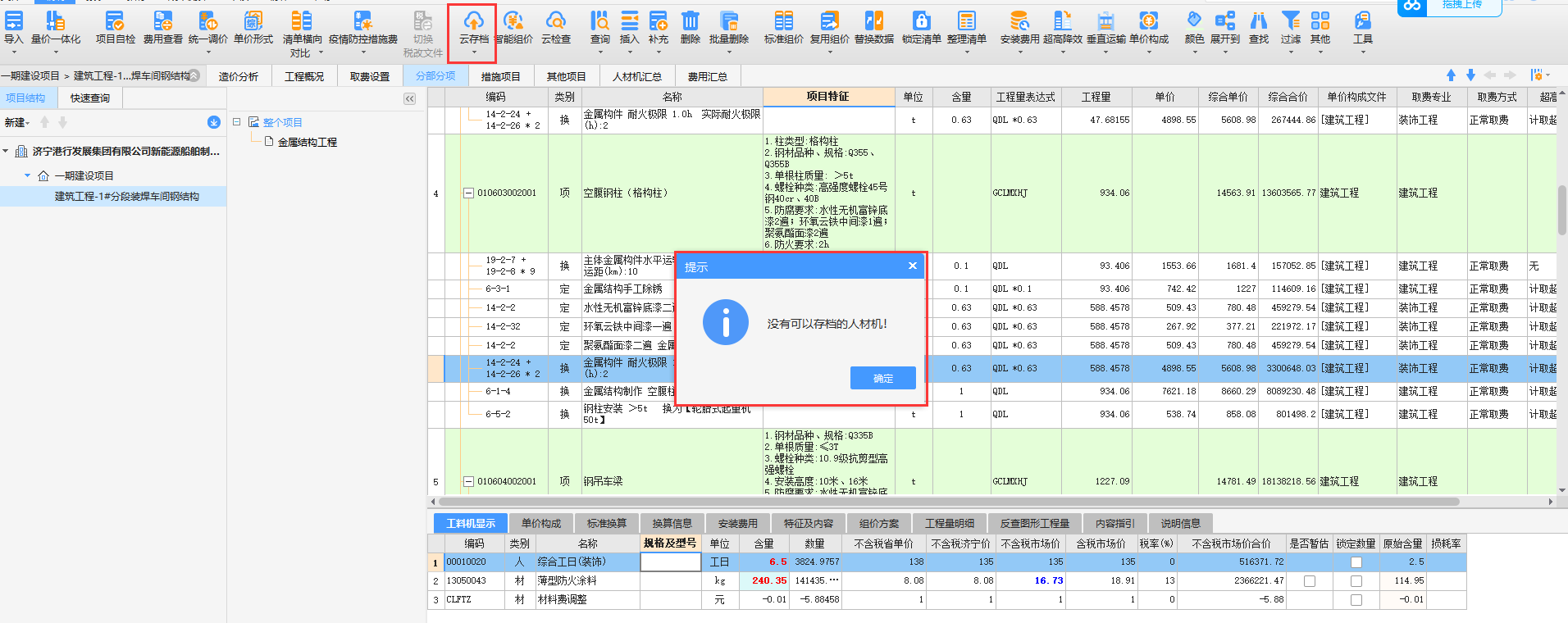Switch to 工程概况 tab
This screenshot has height=623, width=1568.
304,76
